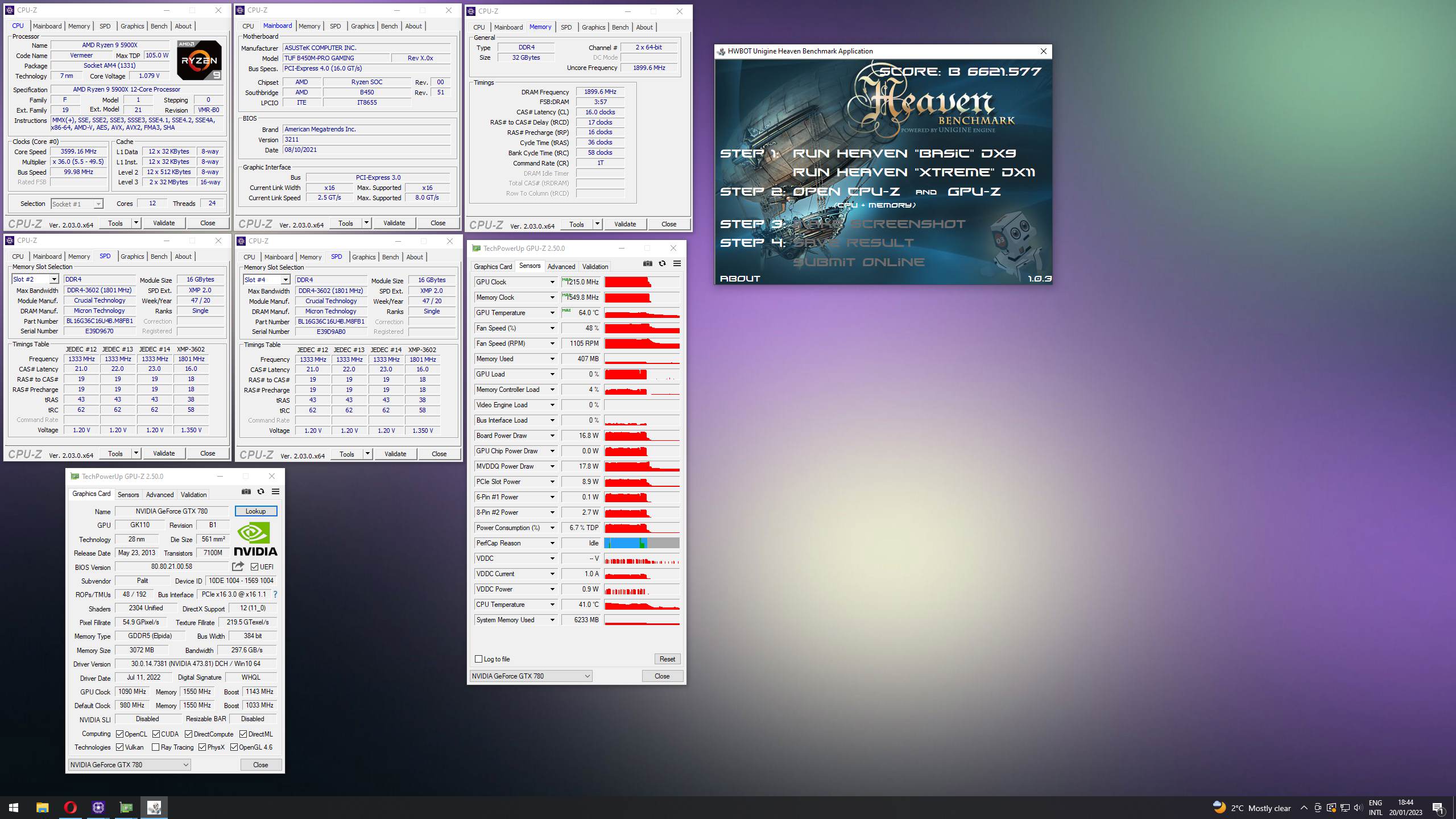Open the Advanced tab in GPU-Z Sensors window
The width and height of the screenshot is (1456, 819).
[x=561, y=267]
